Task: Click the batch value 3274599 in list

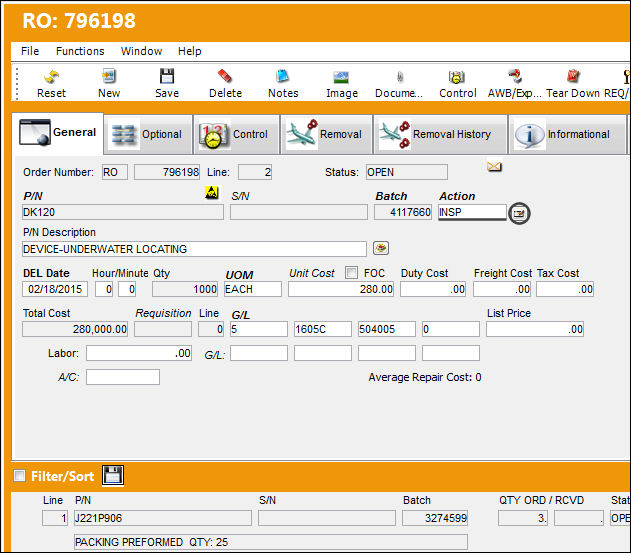Action: pos(435,518)
